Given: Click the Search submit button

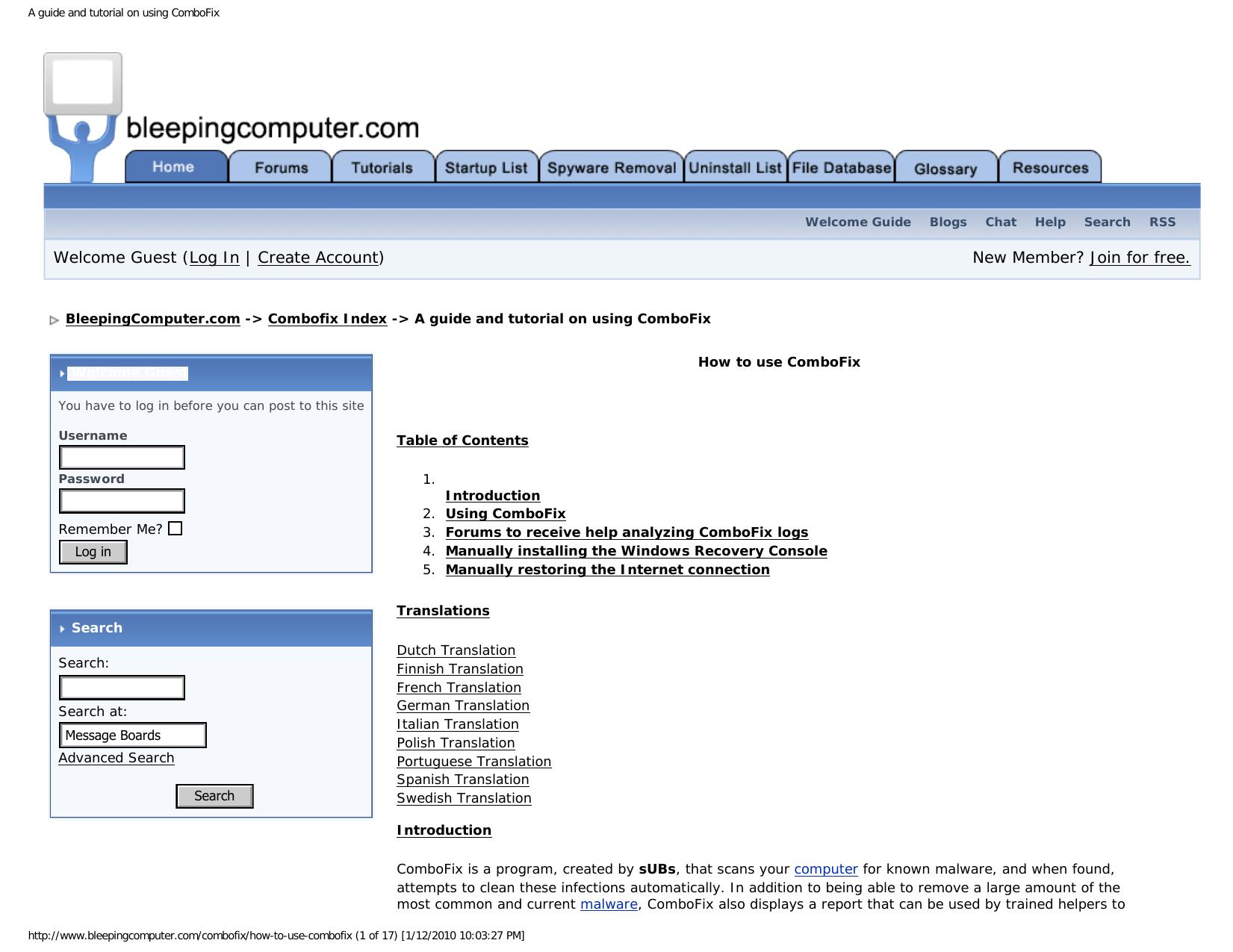Looking at the screenshot, I should pyautogui.click(x=214, y=796).
